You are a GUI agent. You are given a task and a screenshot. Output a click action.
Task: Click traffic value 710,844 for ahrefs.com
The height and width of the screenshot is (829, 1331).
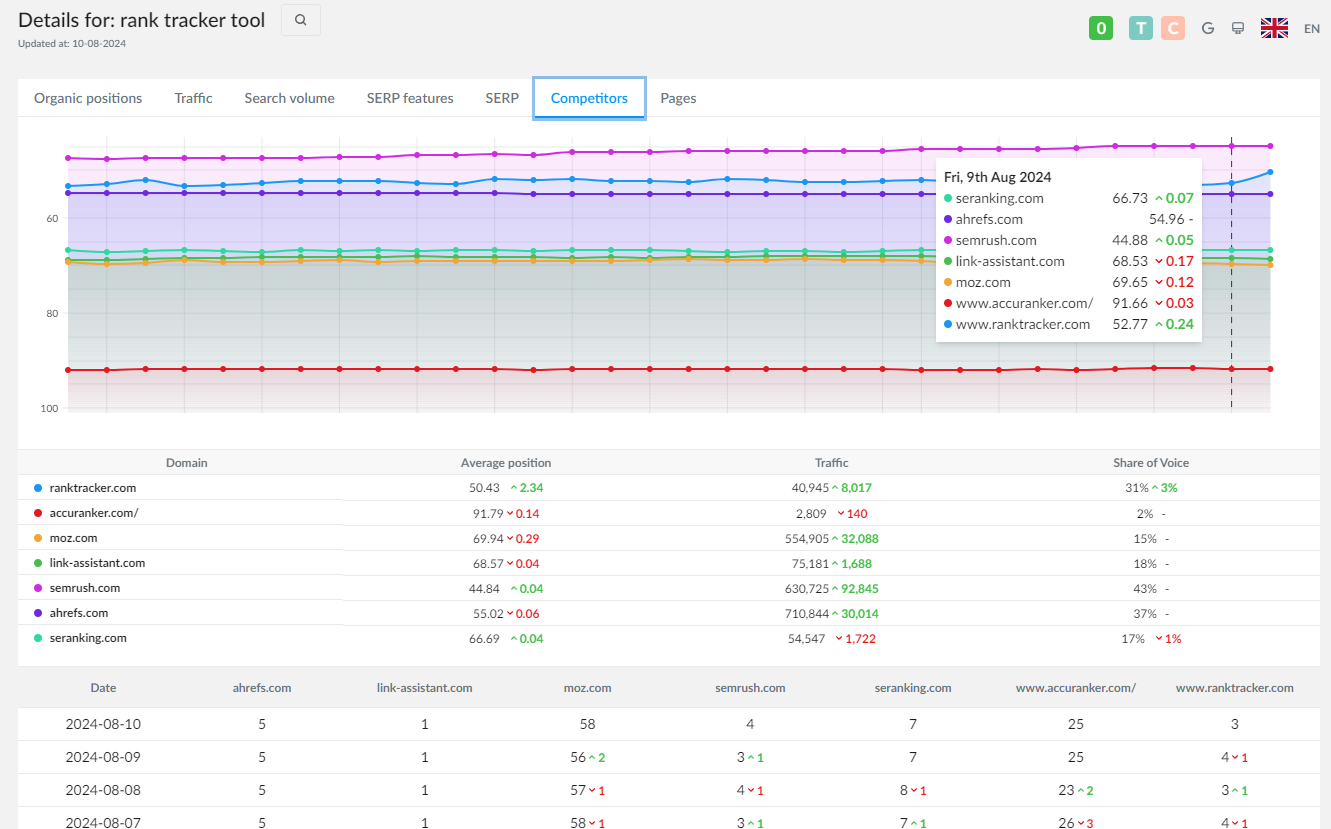click(x=808, y=613)
